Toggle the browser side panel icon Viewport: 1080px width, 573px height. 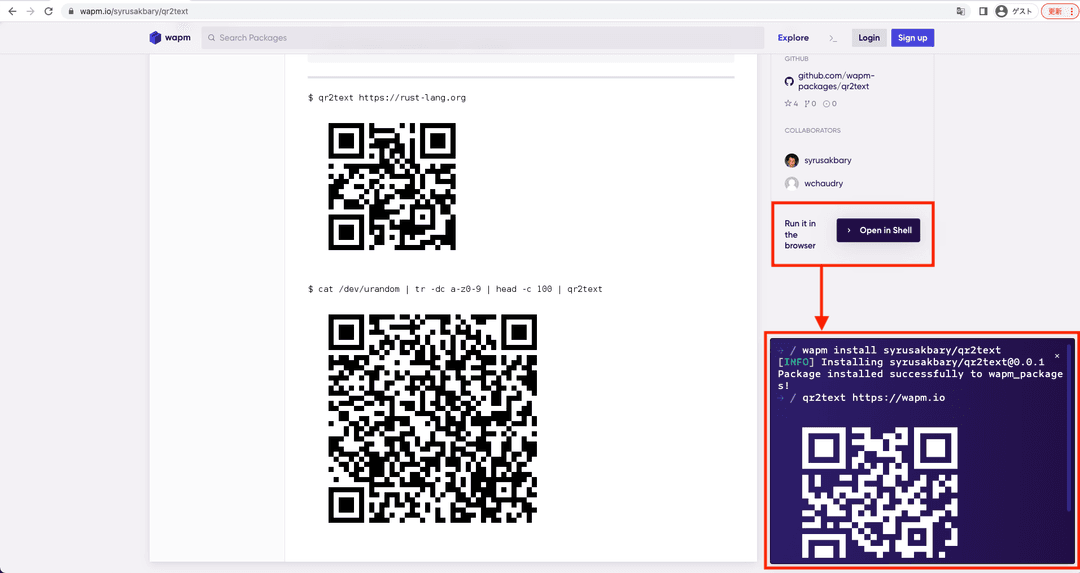pyautogui.click(x=984, y=11)
